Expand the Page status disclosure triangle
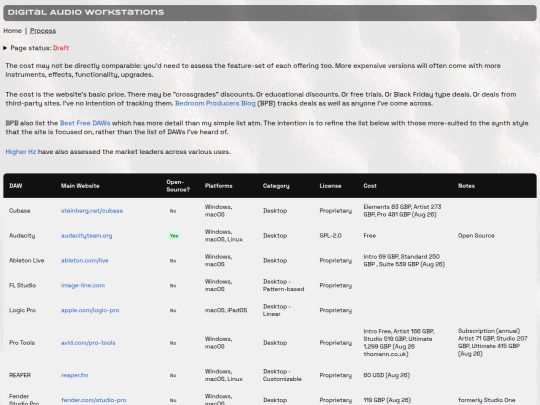The height and width of the screenshot is (405, 540). [5, 48]
